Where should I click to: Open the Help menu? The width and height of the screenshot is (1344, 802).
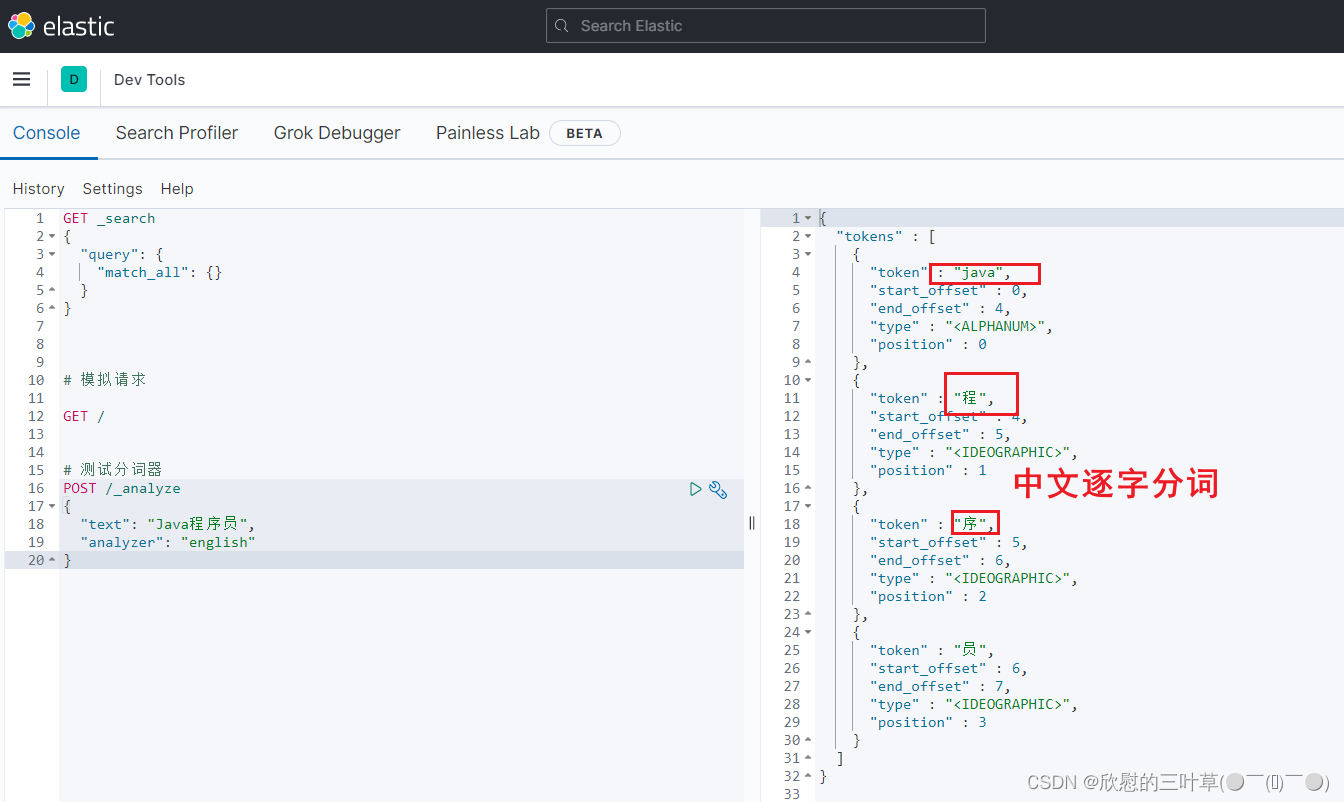click(x=177, y=188)
